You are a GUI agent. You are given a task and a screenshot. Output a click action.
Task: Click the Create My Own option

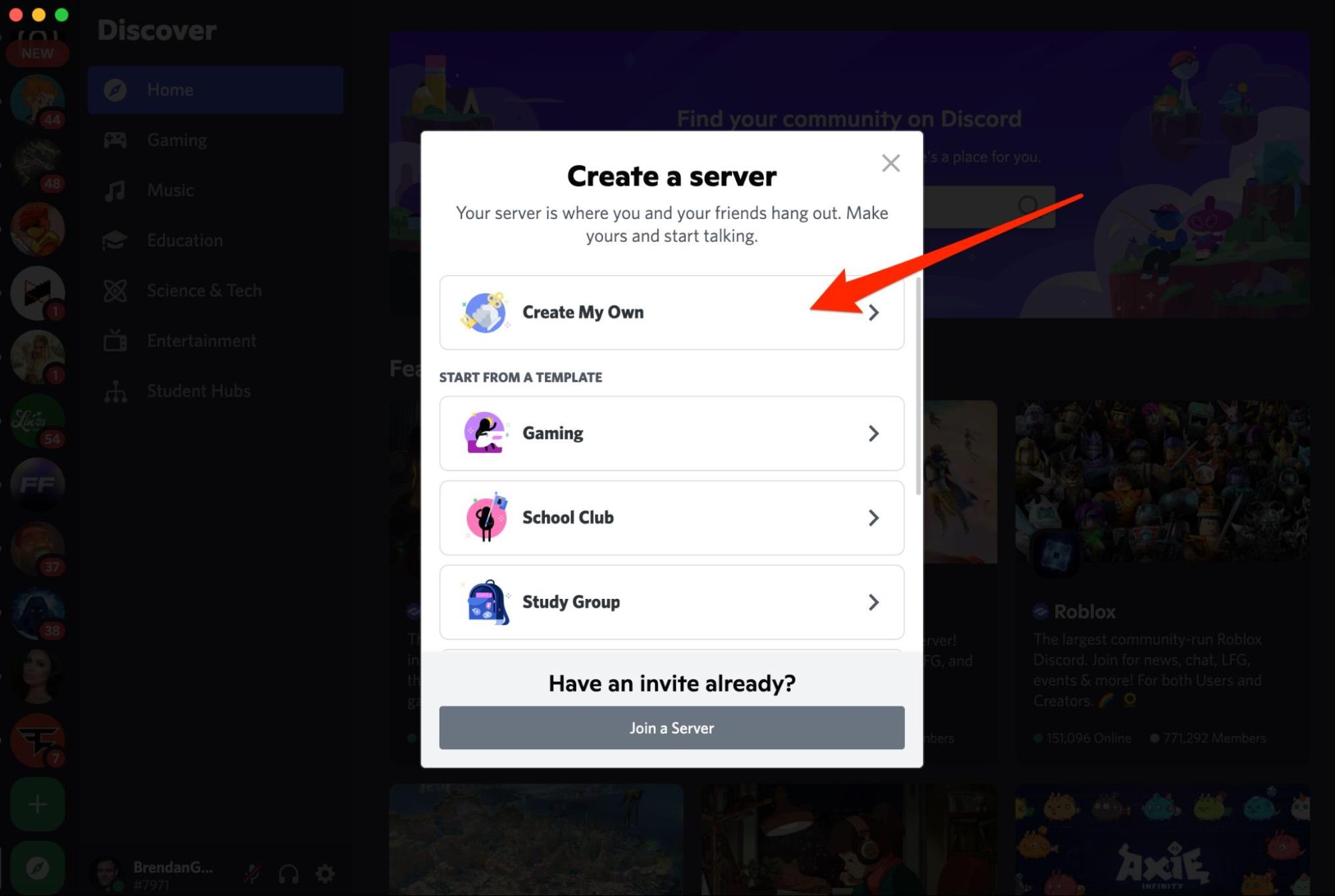coord(671,311)
